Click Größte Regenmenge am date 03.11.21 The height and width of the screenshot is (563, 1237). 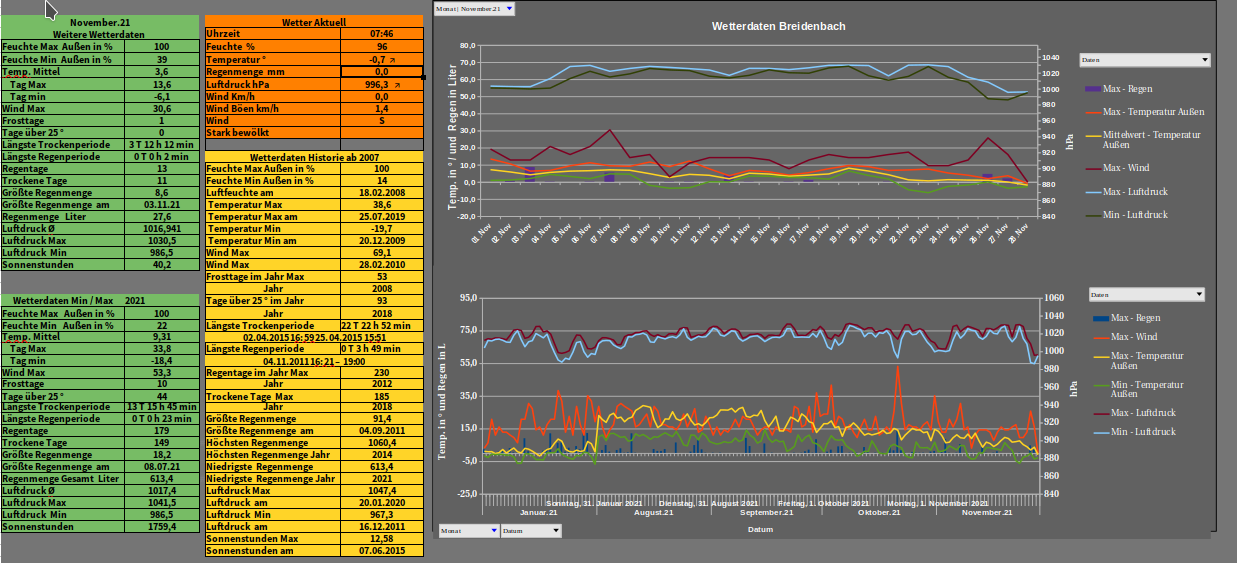click(162, 204)
